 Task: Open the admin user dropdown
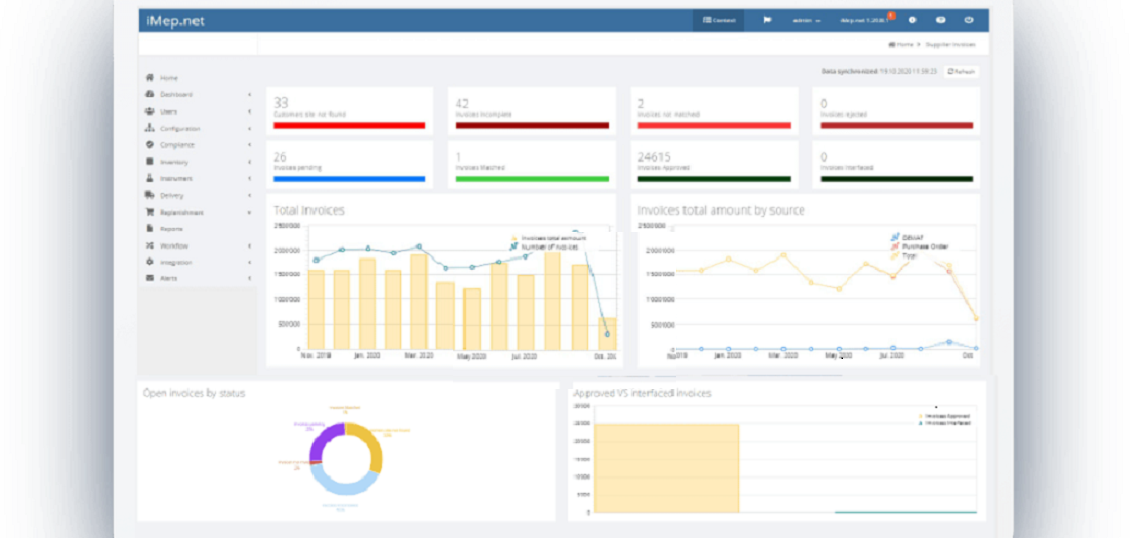point(806,21)
